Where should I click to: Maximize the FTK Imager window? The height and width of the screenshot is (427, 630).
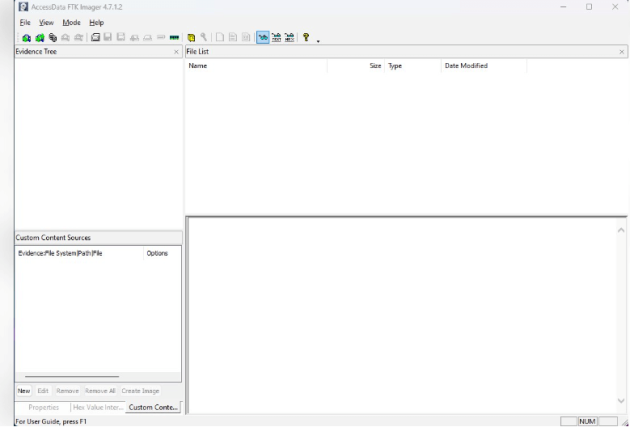589,7
